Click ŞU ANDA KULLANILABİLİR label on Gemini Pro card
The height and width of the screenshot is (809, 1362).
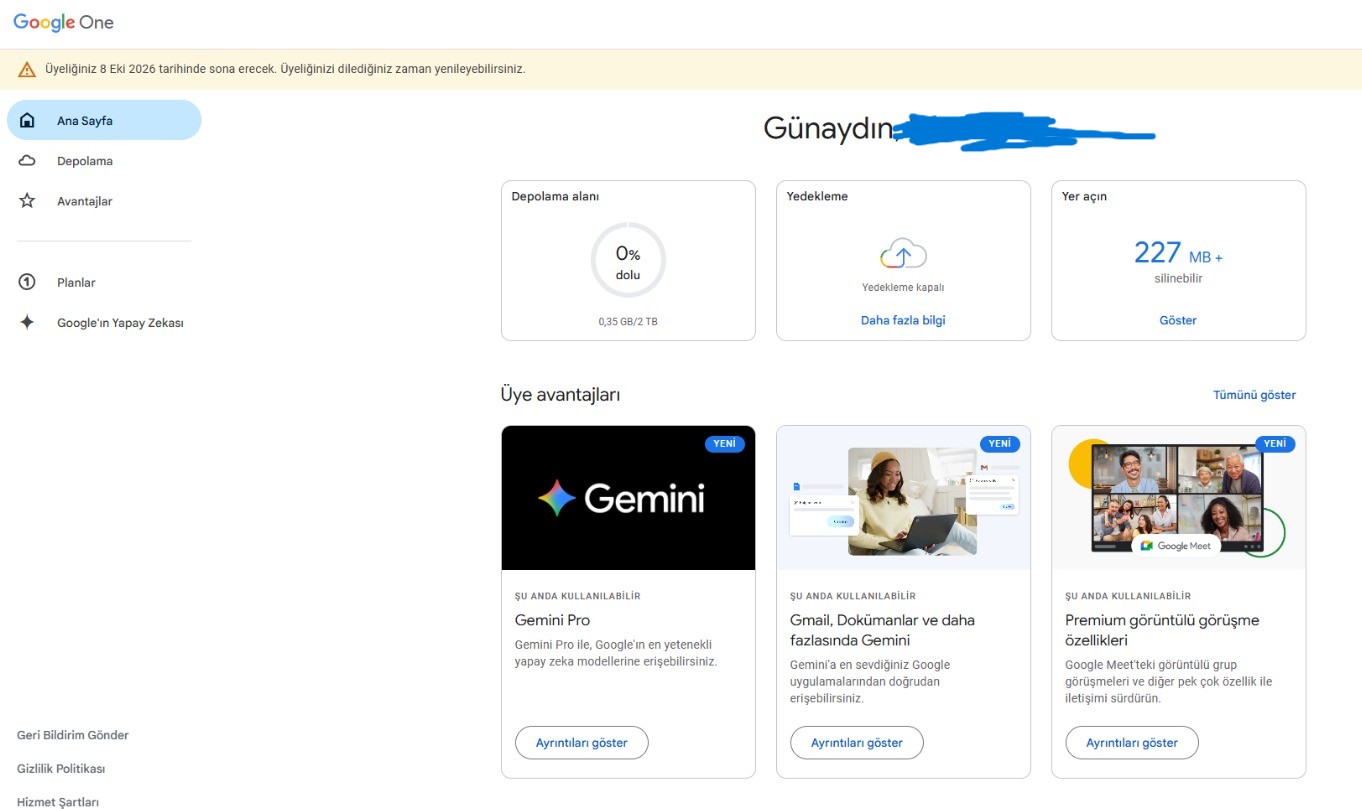577,596
